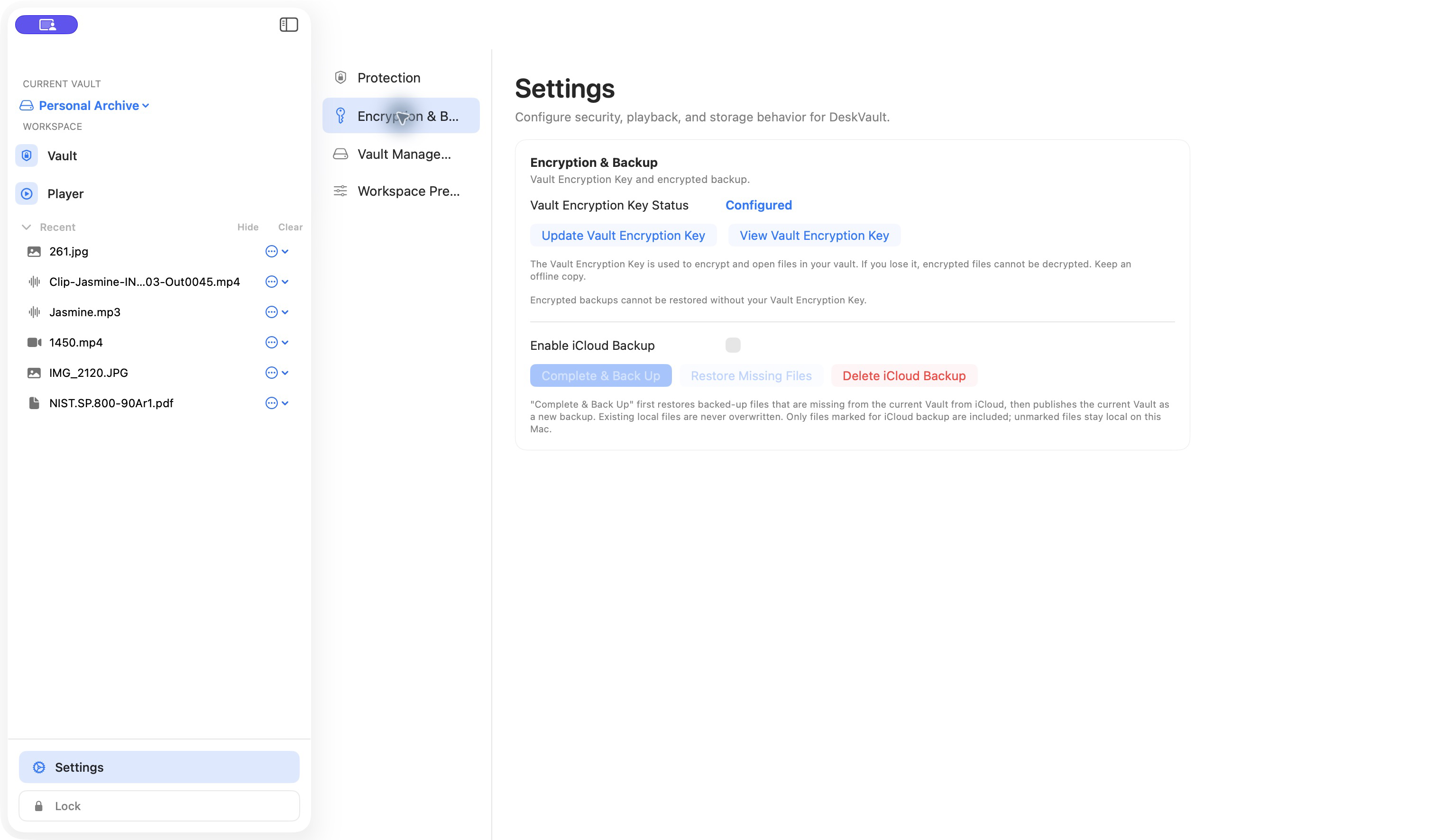This screenshot has height=840, width=1434.
Task: Select the Encryption & Backup section
Action: [x=401, y=116]
